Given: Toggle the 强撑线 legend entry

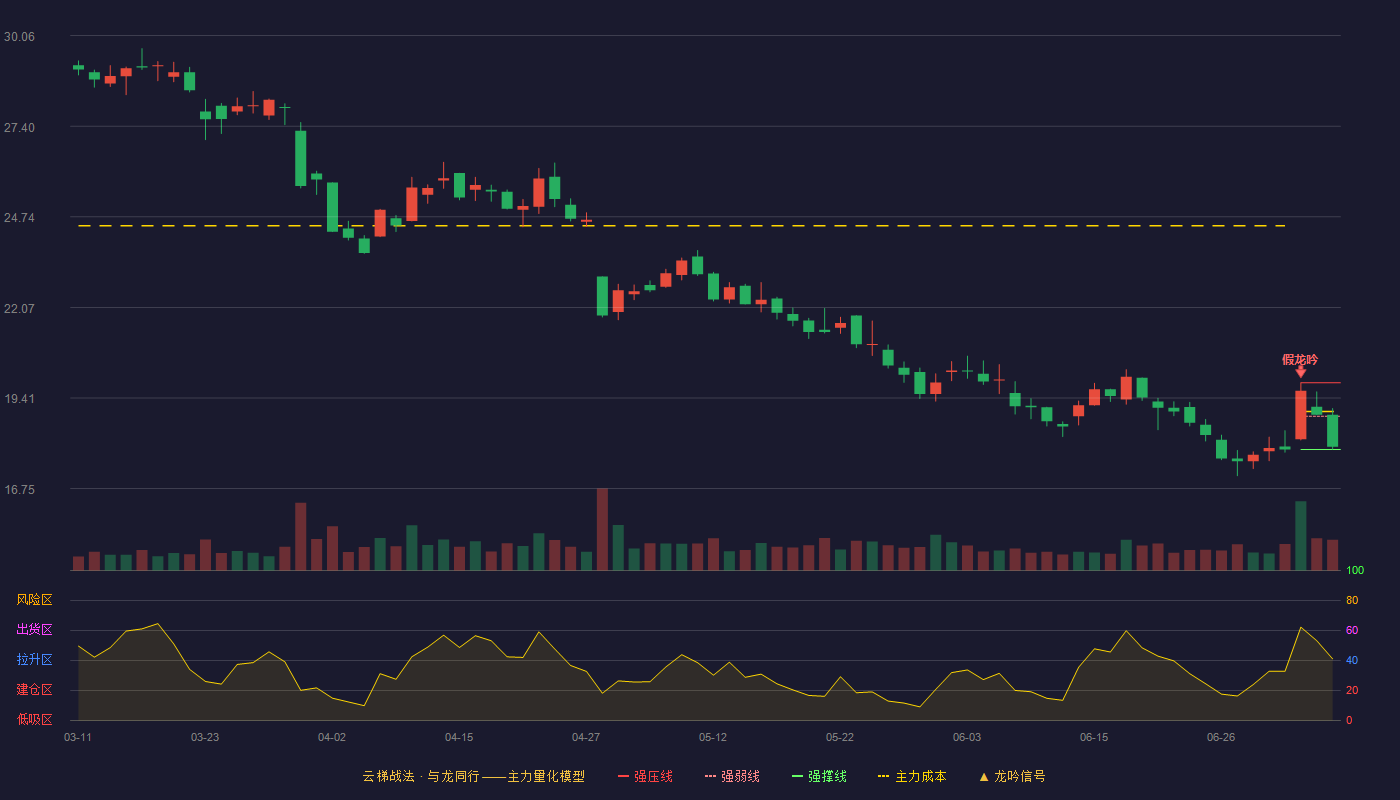Looking at the screenshot, I should coord(819,776).
